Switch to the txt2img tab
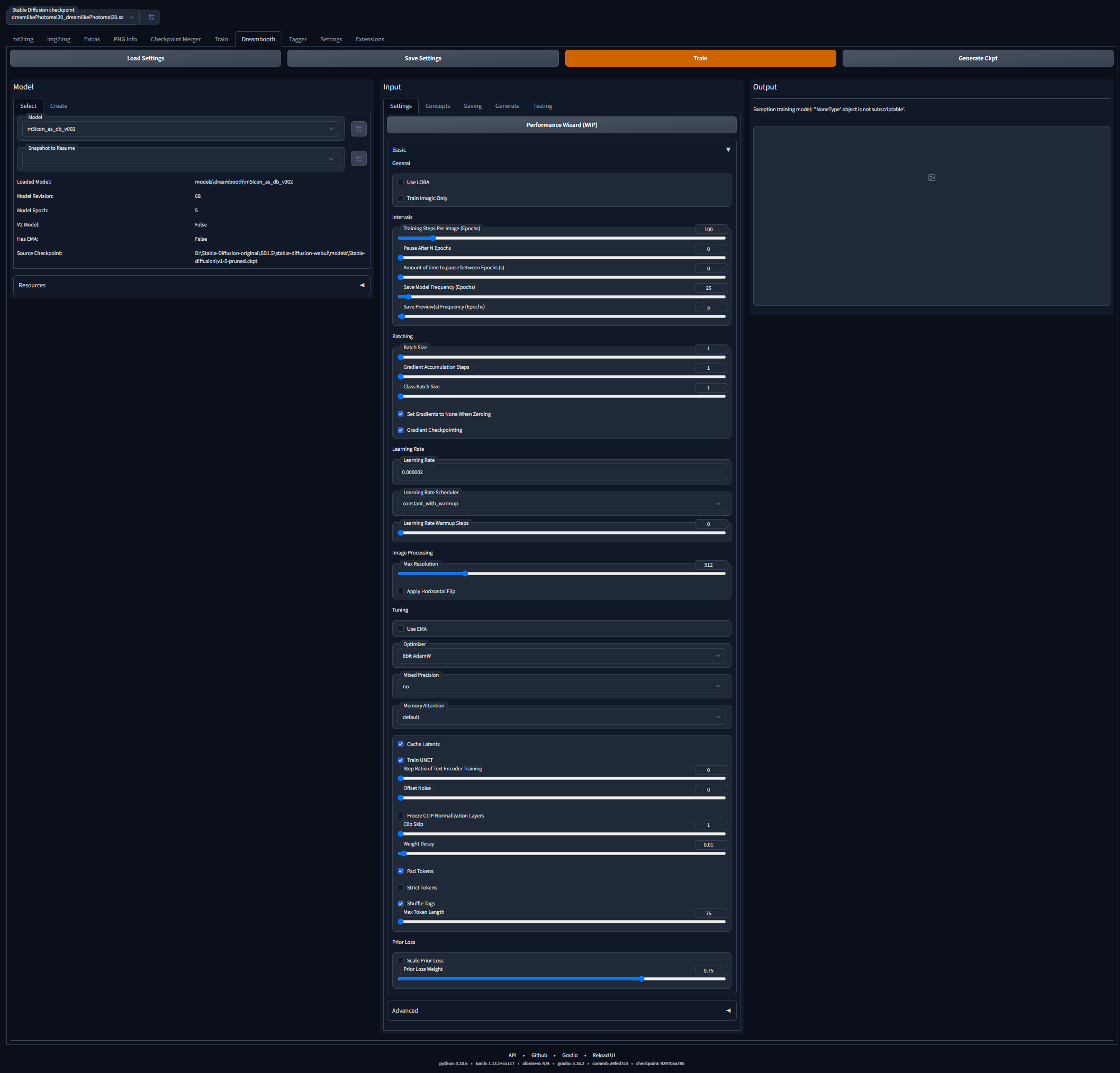The image size is (1120, 1073). [23, 40]
